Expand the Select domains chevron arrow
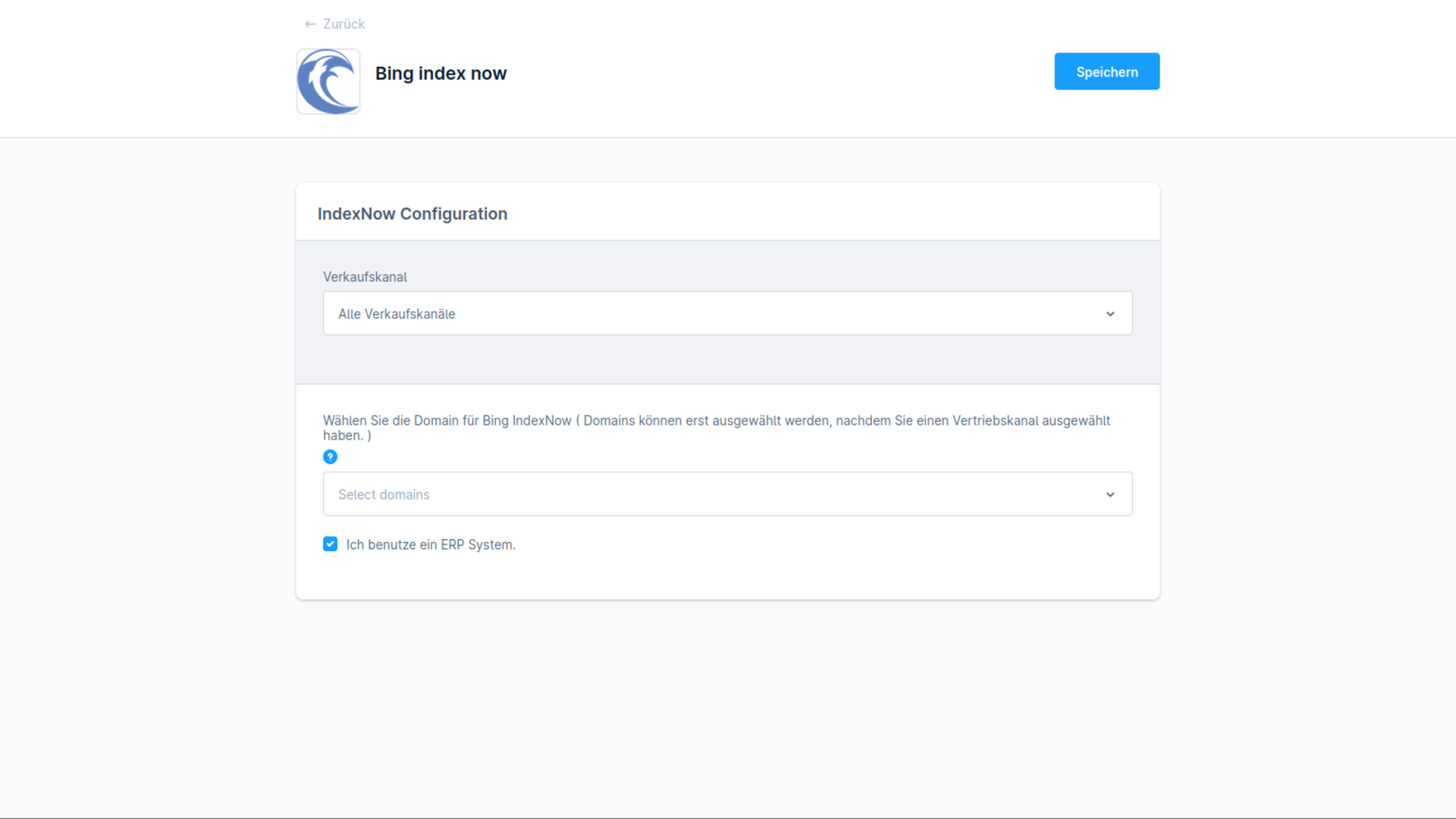This screenshot has height=819, width=1456. pos(1110,494)
